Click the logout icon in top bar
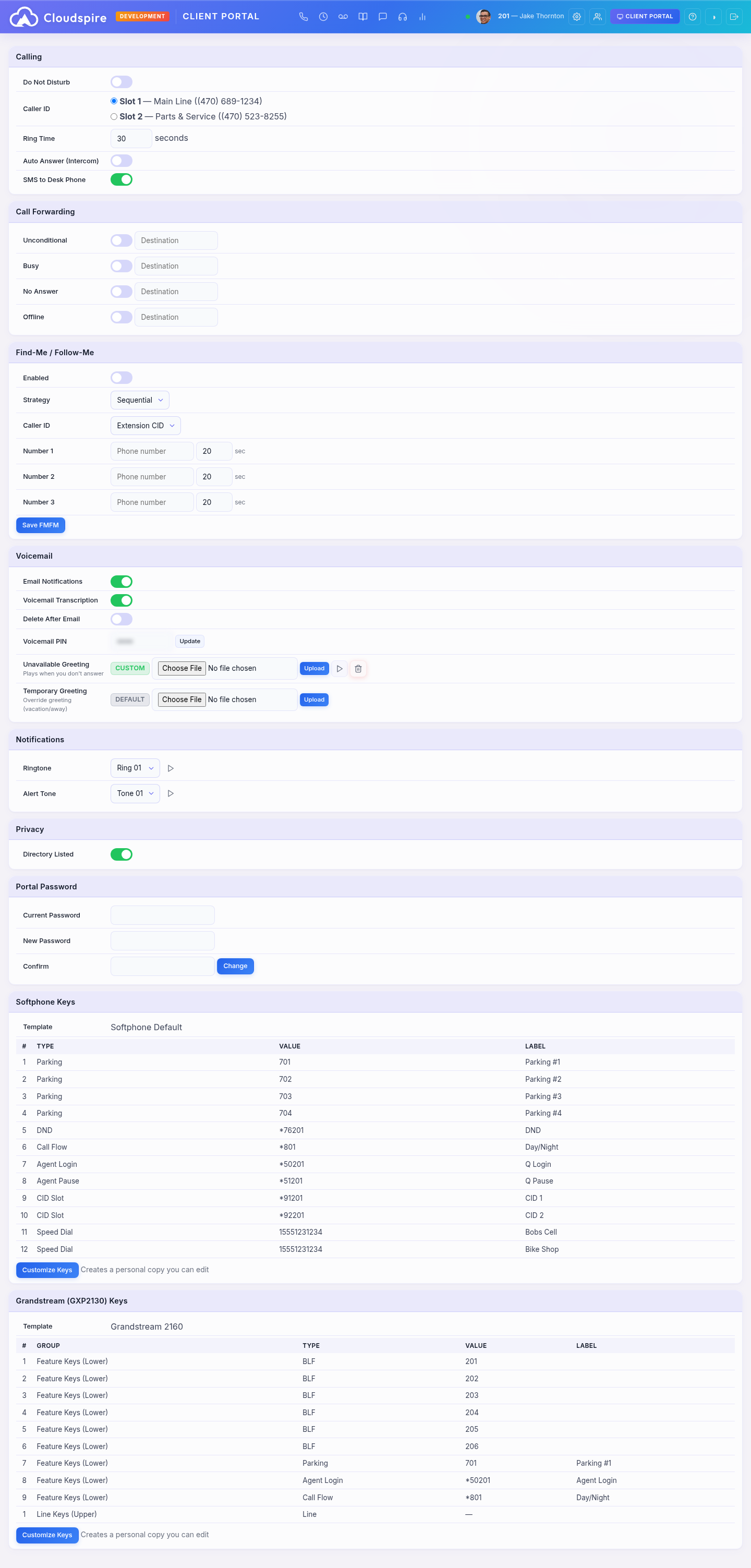The height and width of the screenshot is (1568, 751). [x=734, y=17]
